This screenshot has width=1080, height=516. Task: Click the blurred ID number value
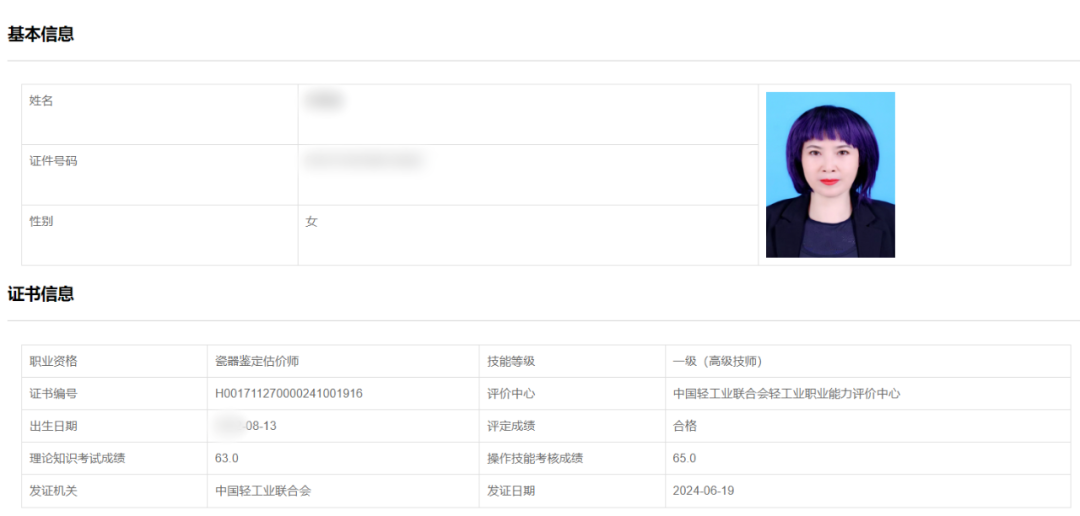tap(363, 161)
